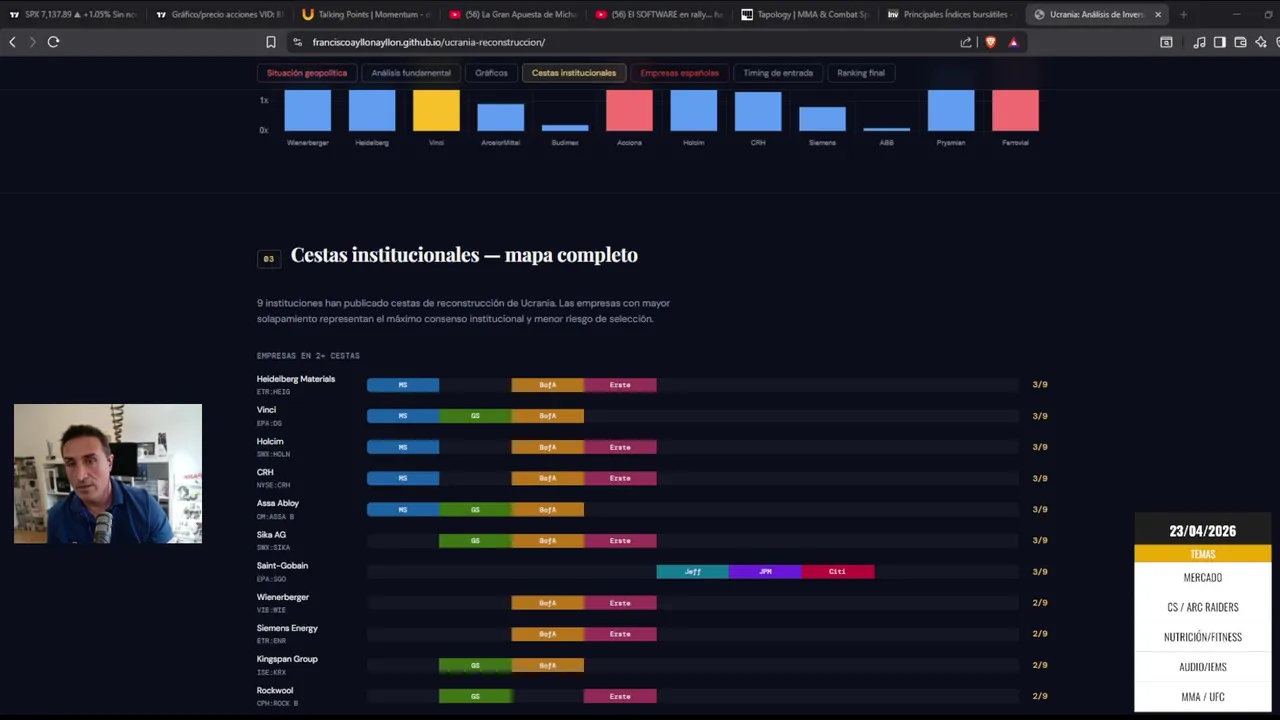Open a new browser tab
Screen dimensions: 1280x720
tap(1183, 14)
